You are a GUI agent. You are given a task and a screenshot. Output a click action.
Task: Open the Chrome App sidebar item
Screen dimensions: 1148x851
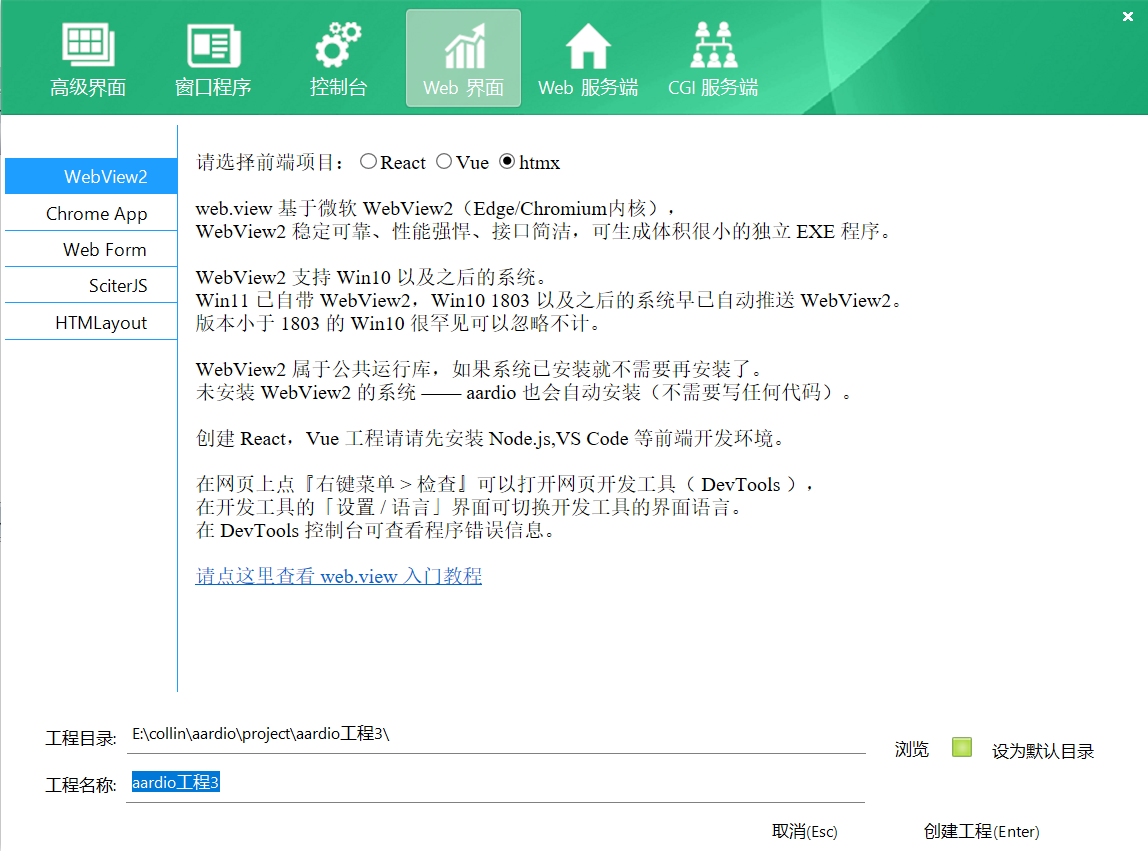tap(91, 213)
